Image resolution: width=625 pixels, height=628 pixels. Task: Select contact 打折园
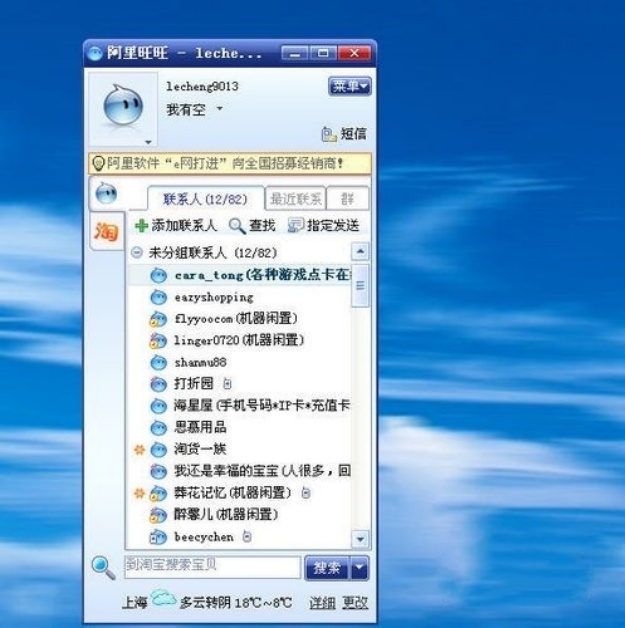pyautogui.click(x=239, y=384)
